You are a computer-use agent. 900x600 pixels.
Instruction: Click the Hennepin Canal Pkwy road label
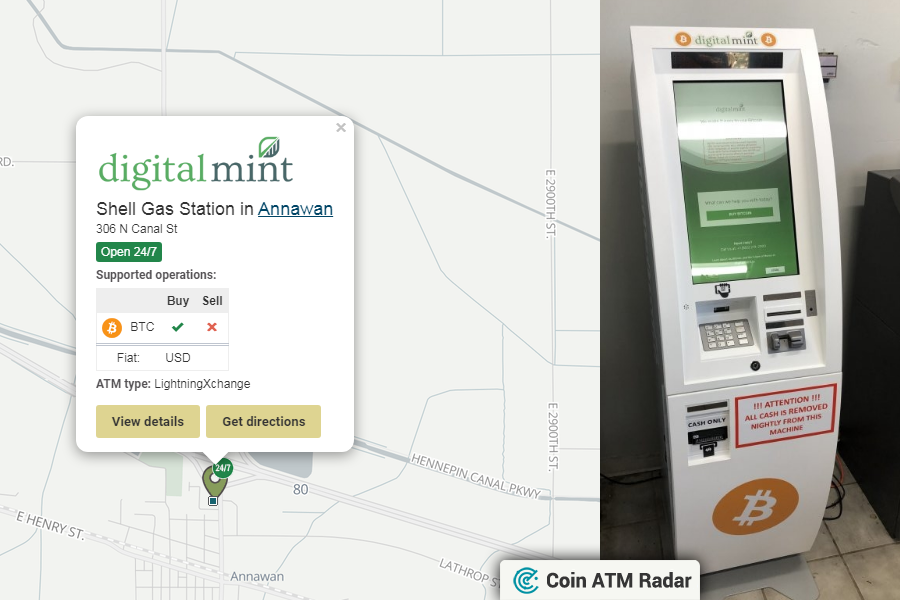point(476,476)
